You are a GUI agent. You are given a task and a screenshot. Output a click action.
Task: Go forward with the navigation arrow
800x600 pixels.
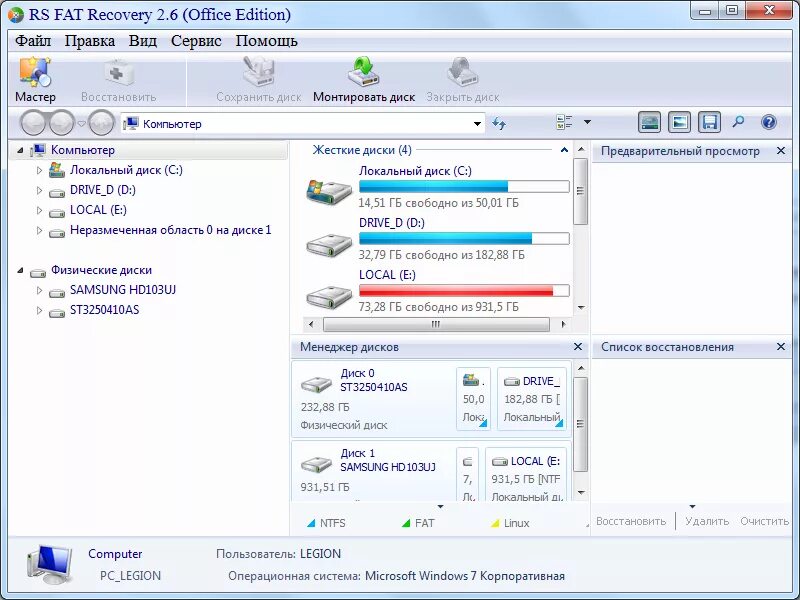click(x=61, y=123)
